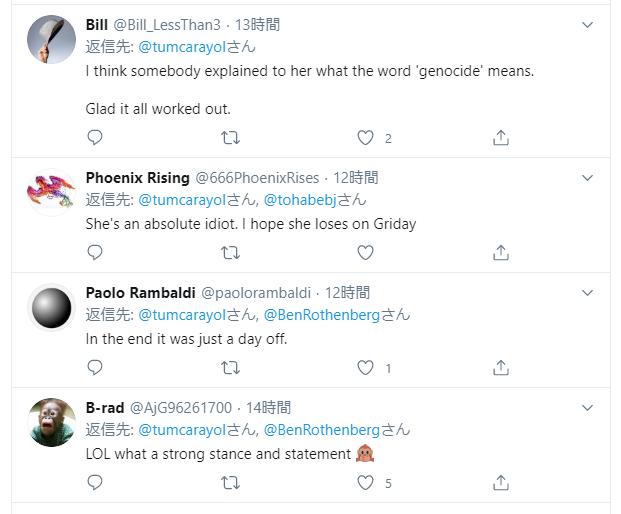The height and width of the screenshot is (514, 621).
Task: Open Paolo Rambaldi's profile name
Action: (x=139, y=293)
